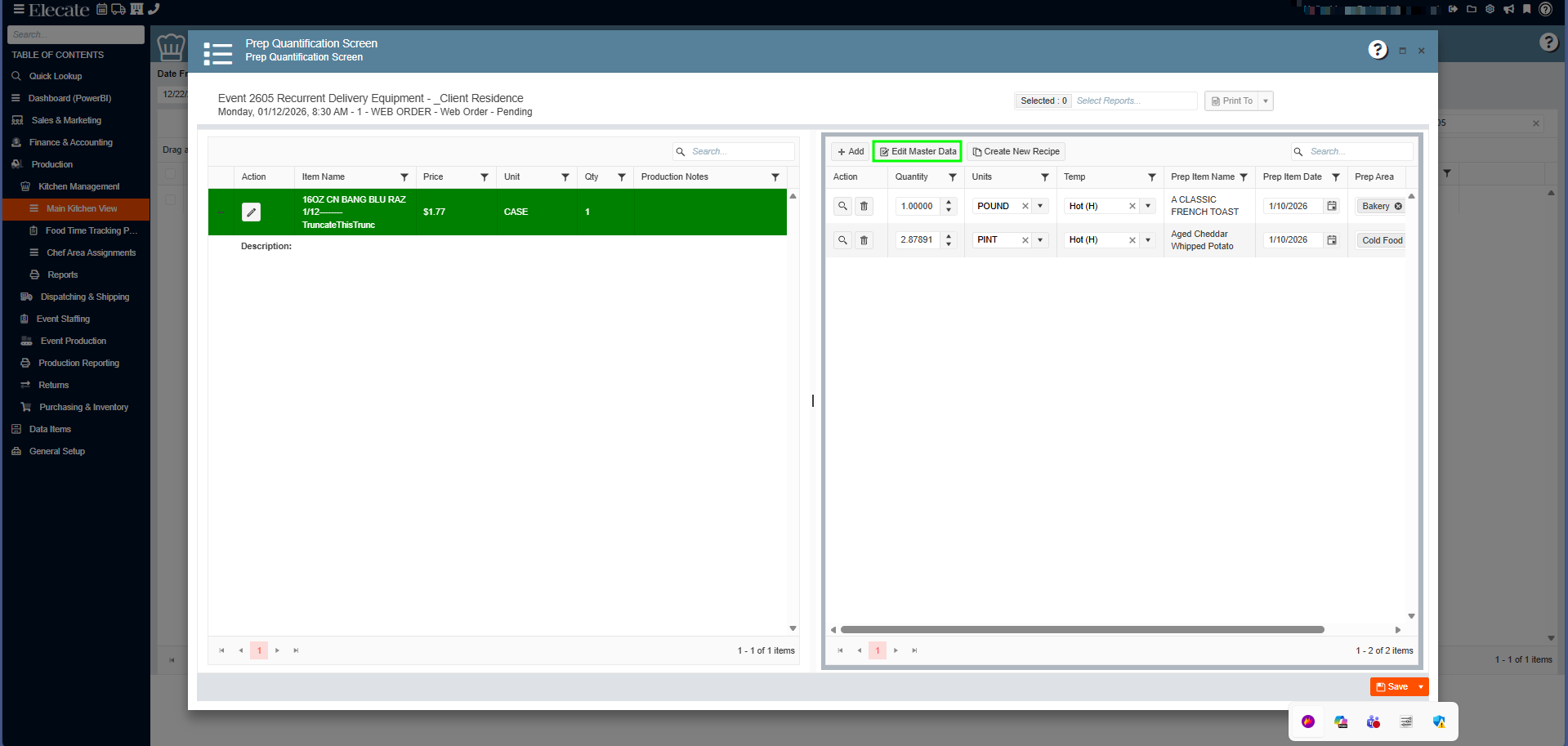
Task: Filter the Prep Item Date column
Action: 1336,177
